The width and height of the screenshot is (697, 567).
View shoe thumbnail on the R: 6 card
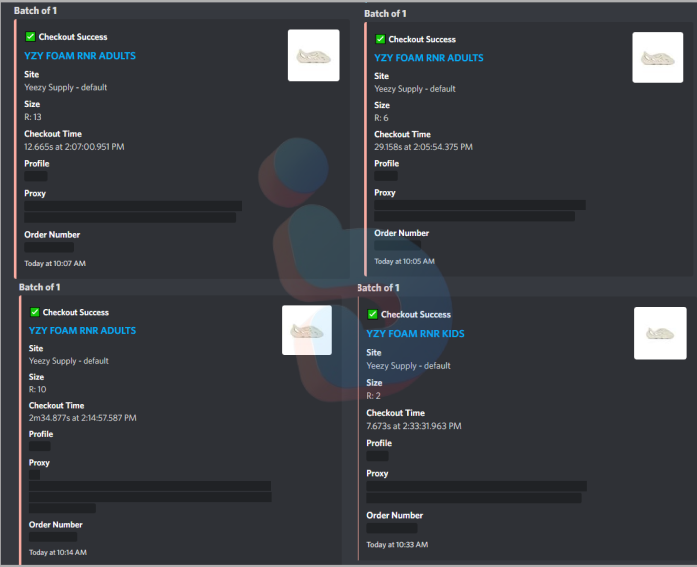pos(658,57)
